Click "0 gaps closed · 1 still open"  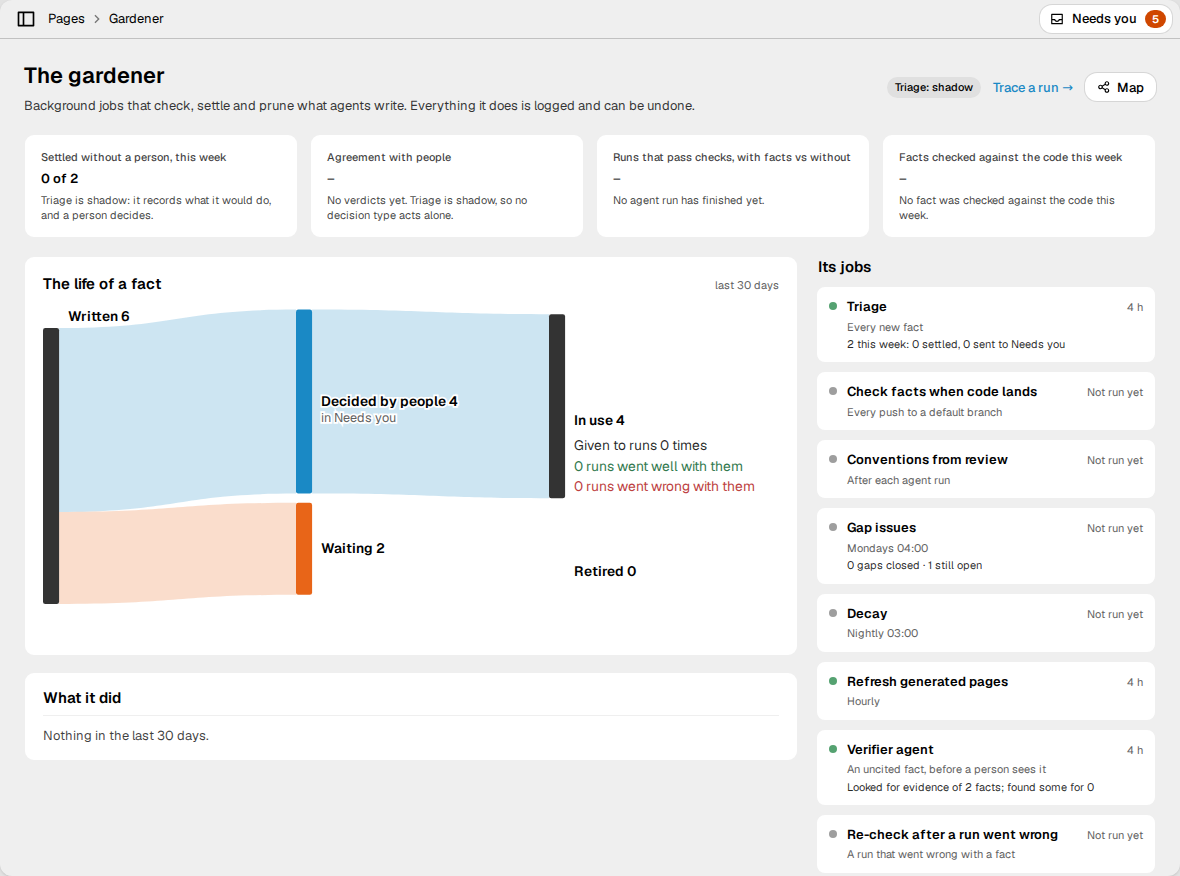coord(914,565)
